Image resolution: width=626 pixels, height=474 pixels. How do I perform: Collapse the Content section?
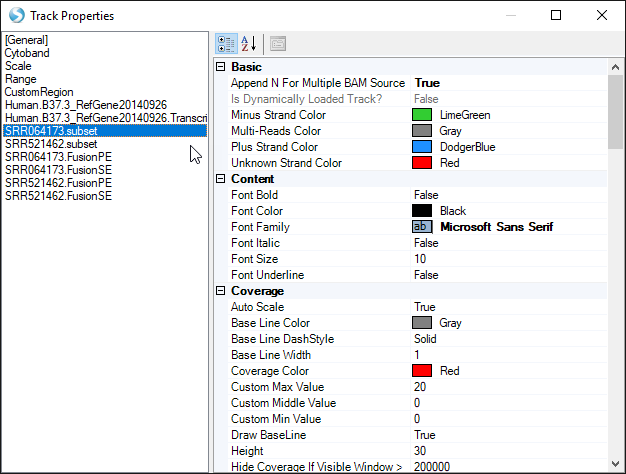(220, 179)
